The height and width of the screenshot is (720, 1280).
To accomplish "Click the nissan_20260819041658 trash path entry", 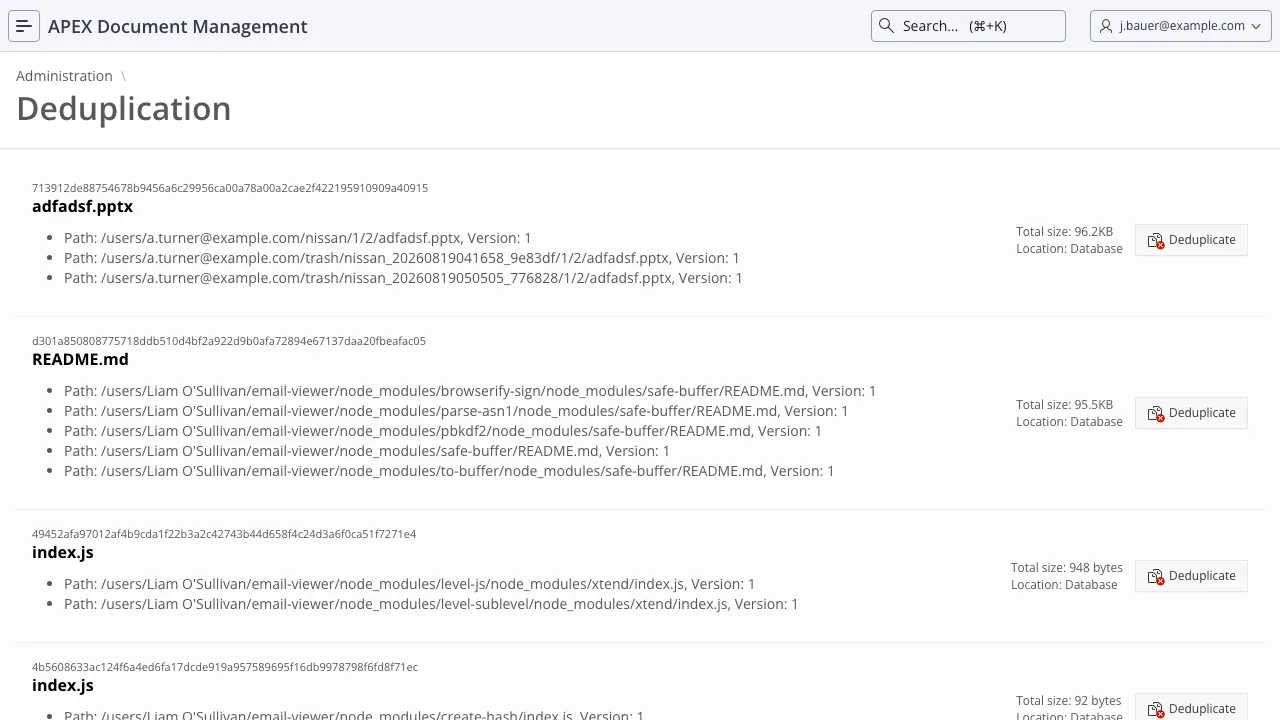I will click(x=402, y=258).
